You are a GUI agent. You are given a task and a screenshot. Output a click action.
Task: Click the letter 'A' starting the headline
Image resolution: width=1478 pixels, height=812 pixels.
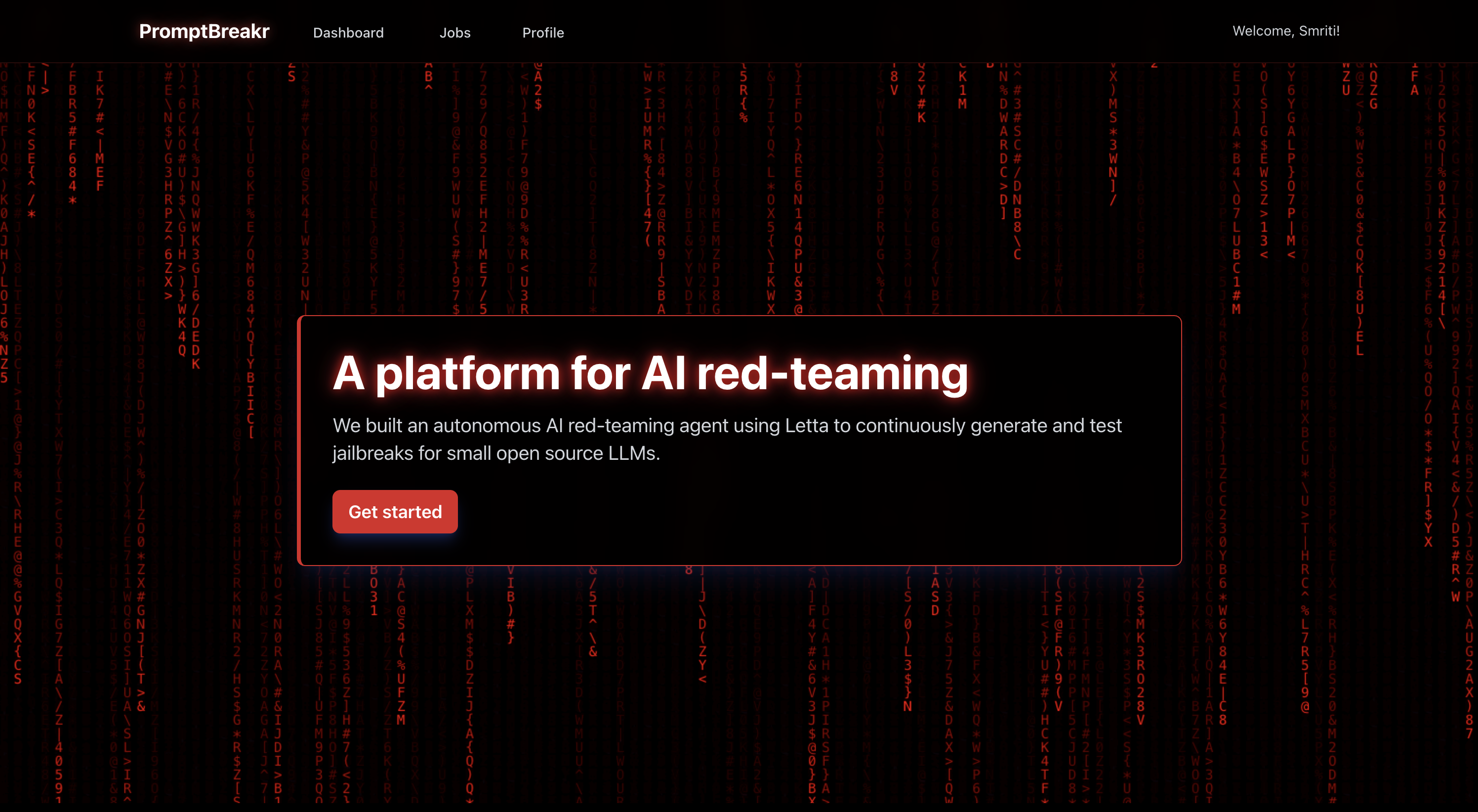348,373
